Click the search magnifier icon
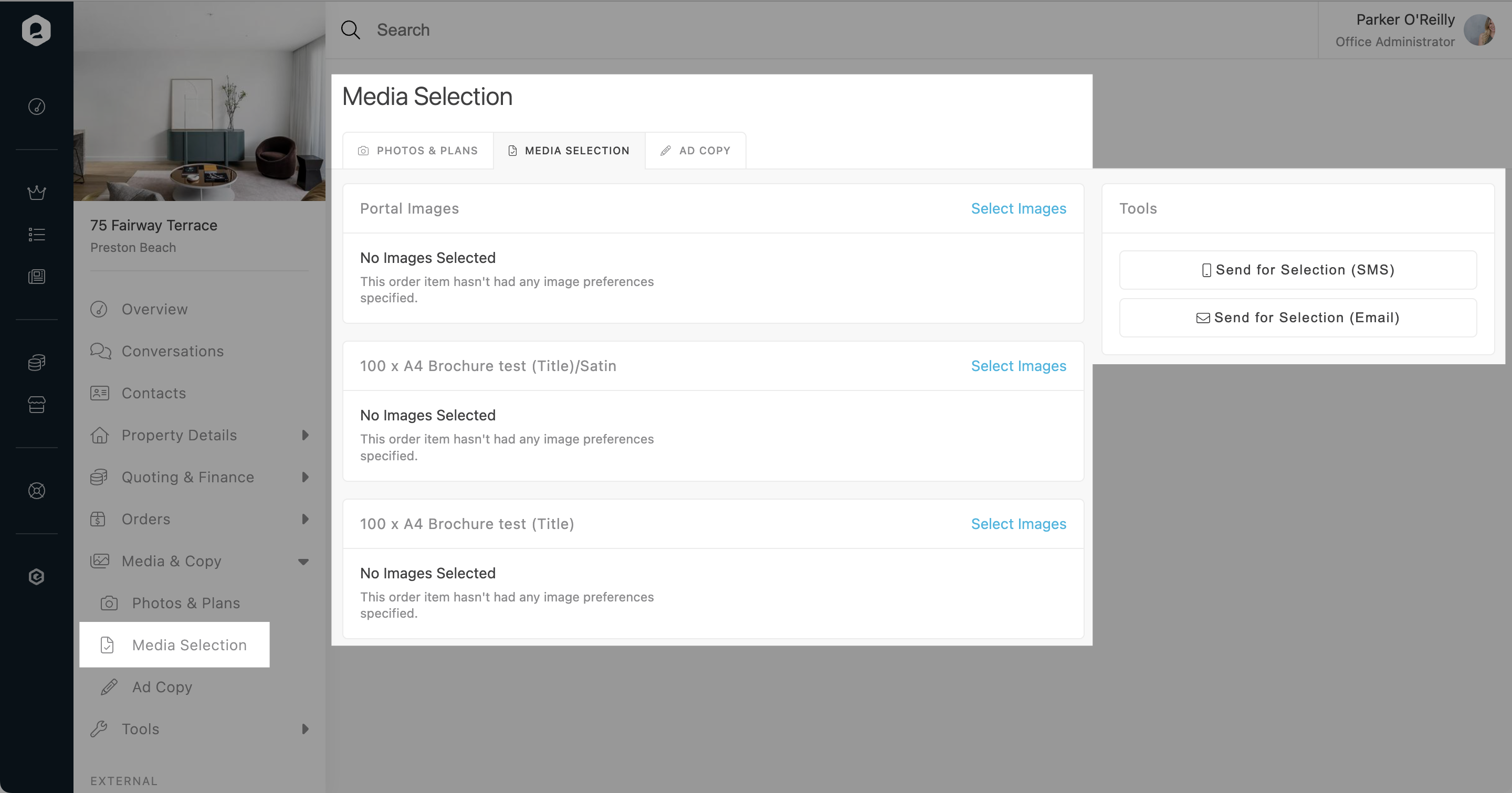The width and height of the screenshot is (1512, 793). coord(350,30)
